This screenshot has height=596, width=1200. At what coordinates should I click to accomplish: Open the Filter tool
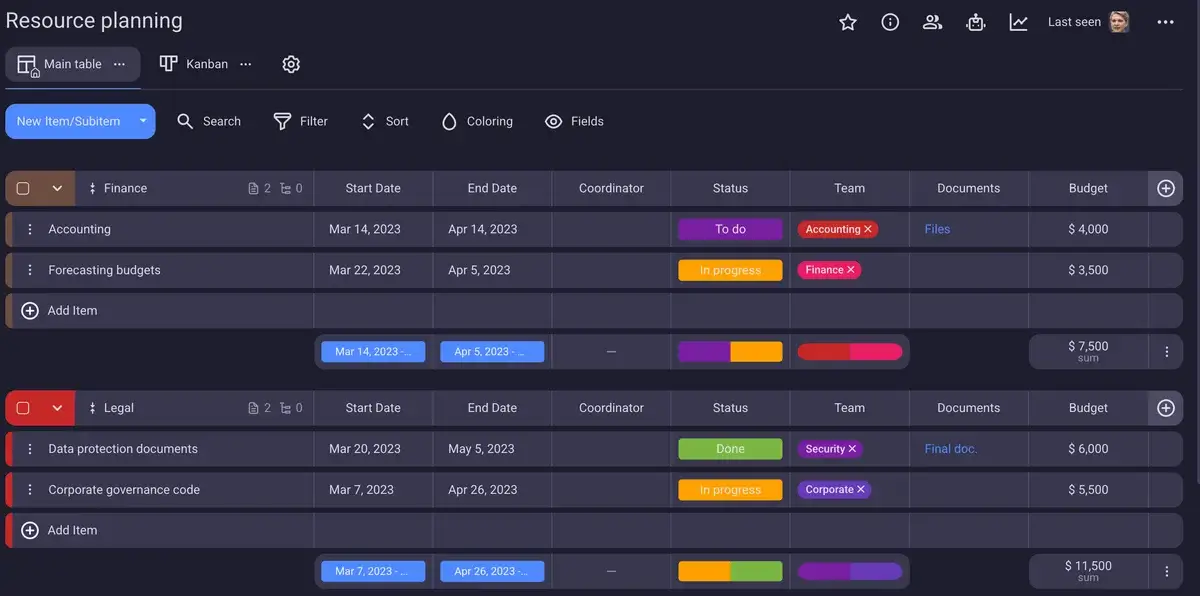click(301, 121)
